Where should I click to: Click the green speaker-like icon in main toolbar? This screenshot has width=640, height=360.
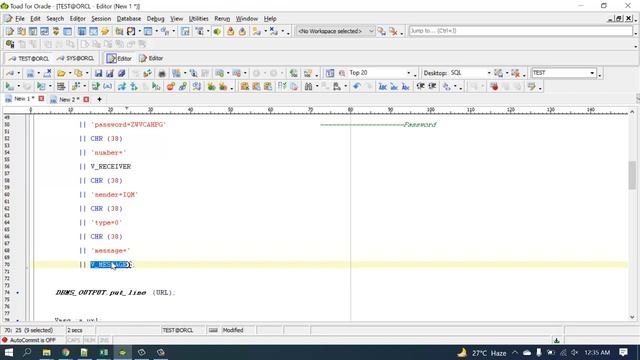pyautogui.click(x=217, y=31)
